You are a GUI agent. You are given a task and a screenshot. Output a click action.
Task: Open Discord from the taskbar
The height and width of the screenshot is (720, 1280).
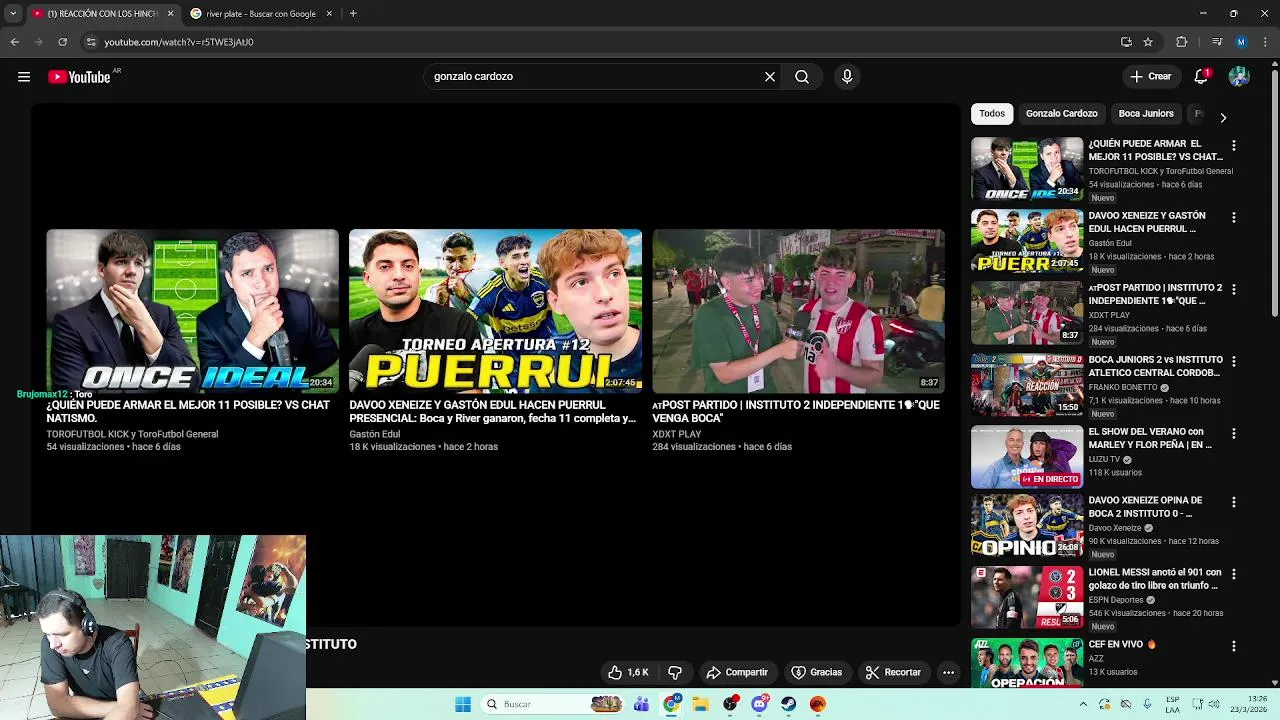[x=760, y=704]
